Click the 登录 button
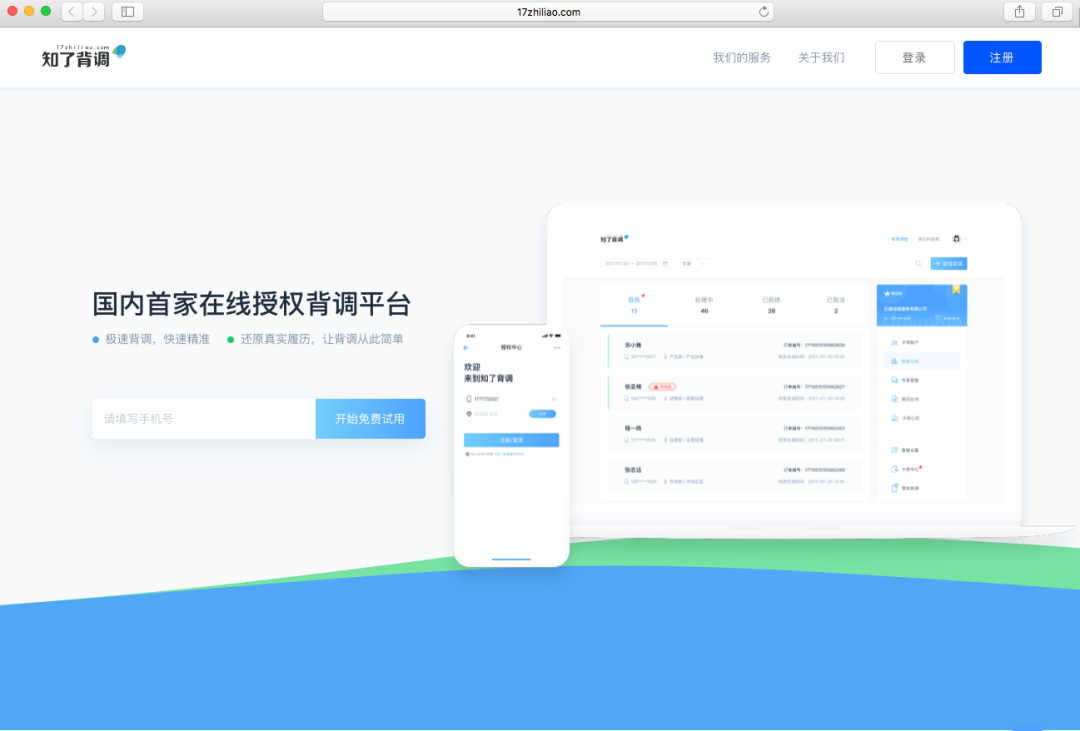This screenshot has width=1080, height=731. pos(914,58)
